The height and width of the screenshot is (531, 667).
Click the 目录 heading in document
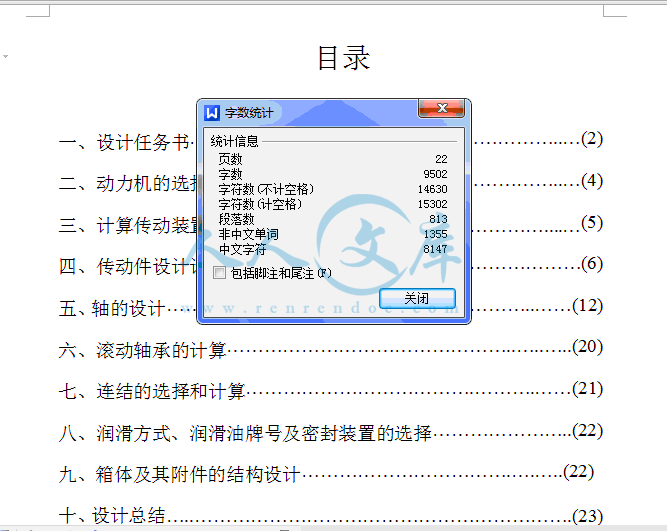tap(344, 58)
